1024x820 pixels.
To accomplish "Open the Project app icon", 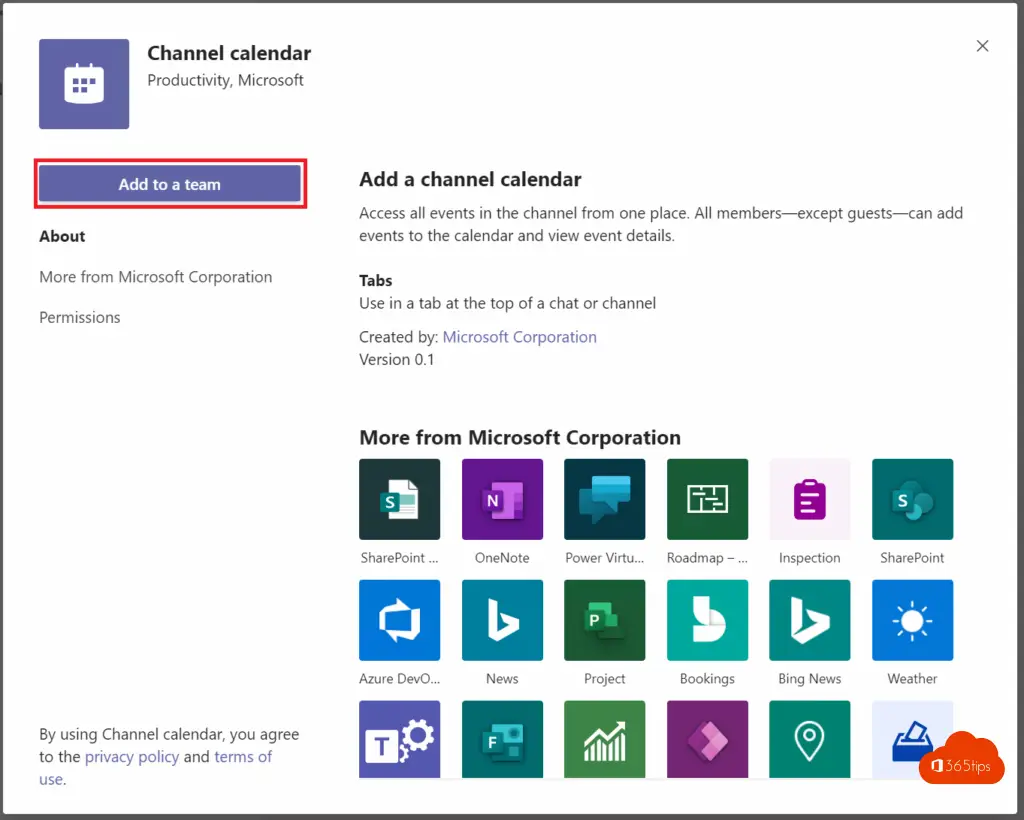I will (604, 620).
